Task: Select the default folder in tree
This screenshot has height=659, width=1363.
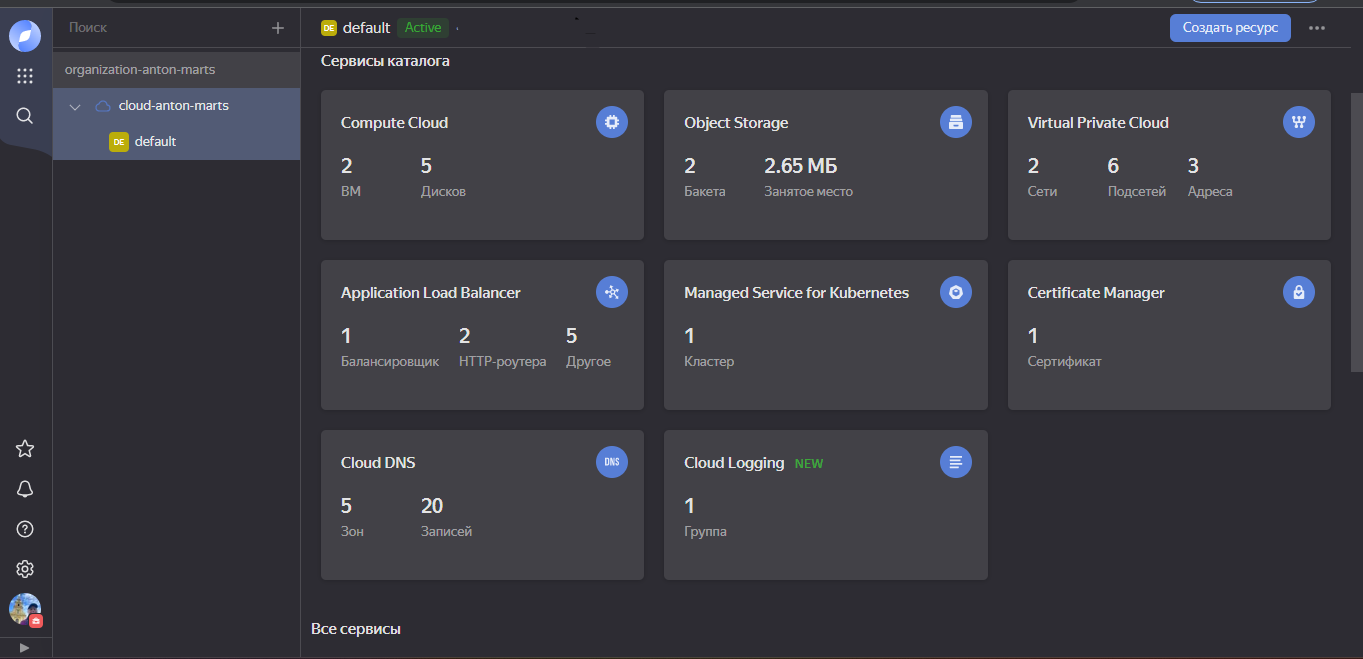Action: pos(155,141)
